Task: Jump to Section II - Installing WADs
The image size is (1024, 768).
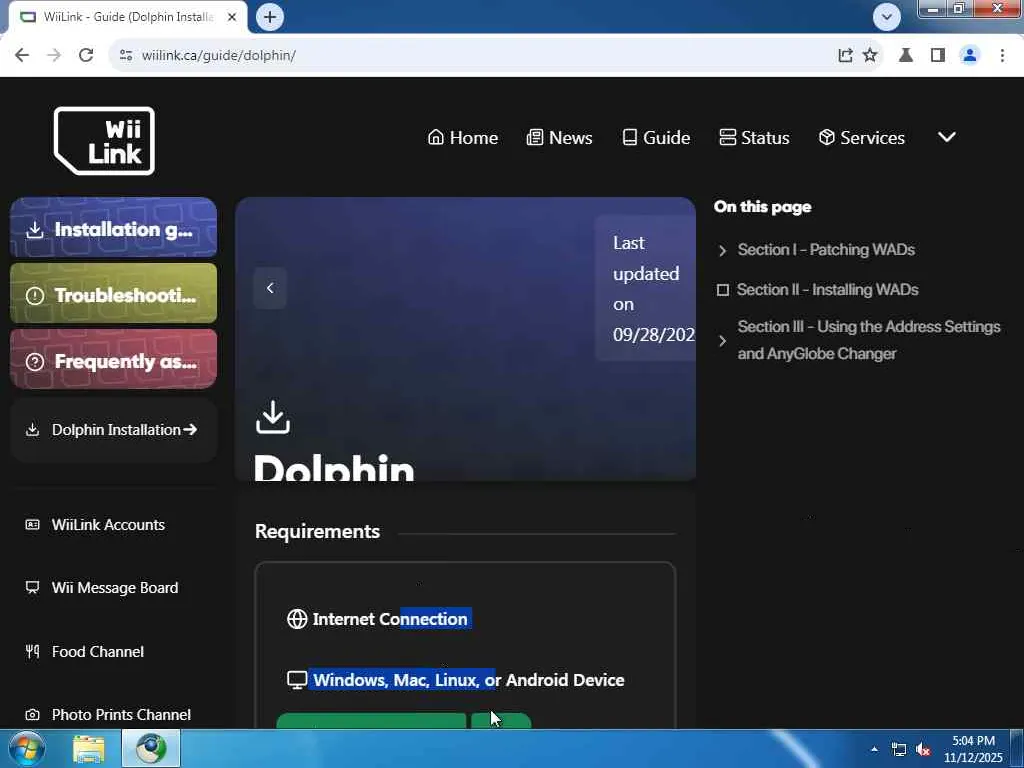Action: [827, 289]
